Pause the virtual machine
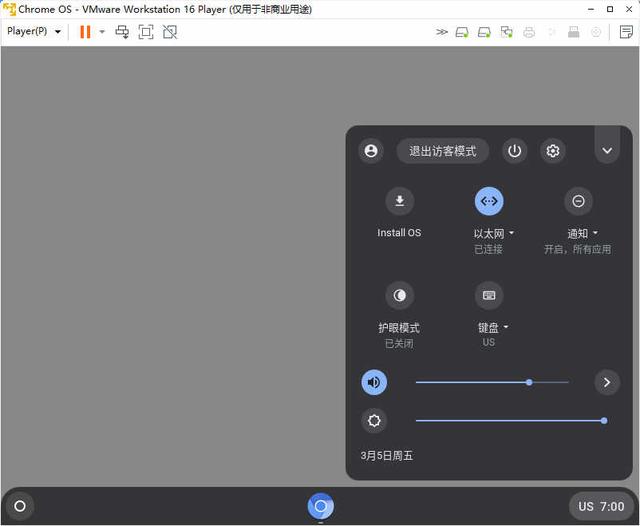The width and height of the screenshot is (640, 526). (85, 32)
